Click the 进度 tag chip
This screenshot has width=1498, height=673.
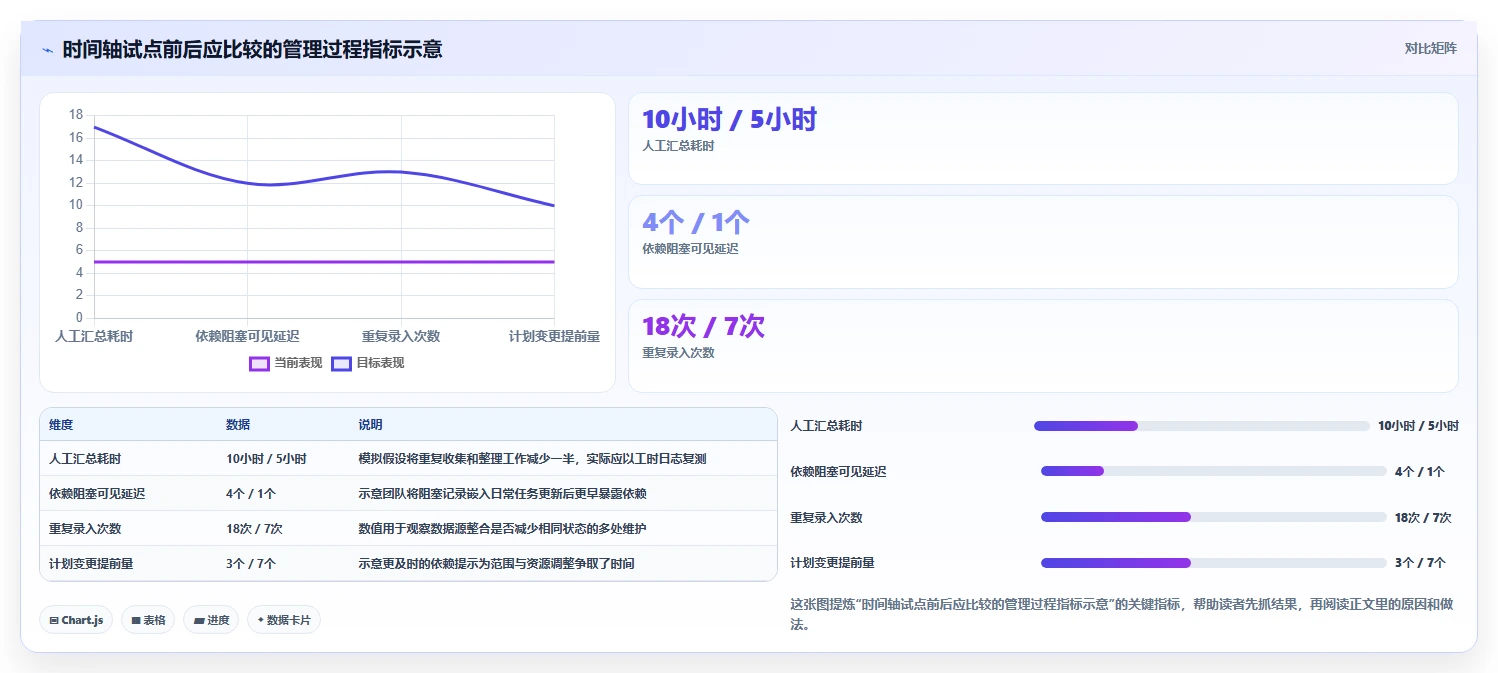(211, 620)
